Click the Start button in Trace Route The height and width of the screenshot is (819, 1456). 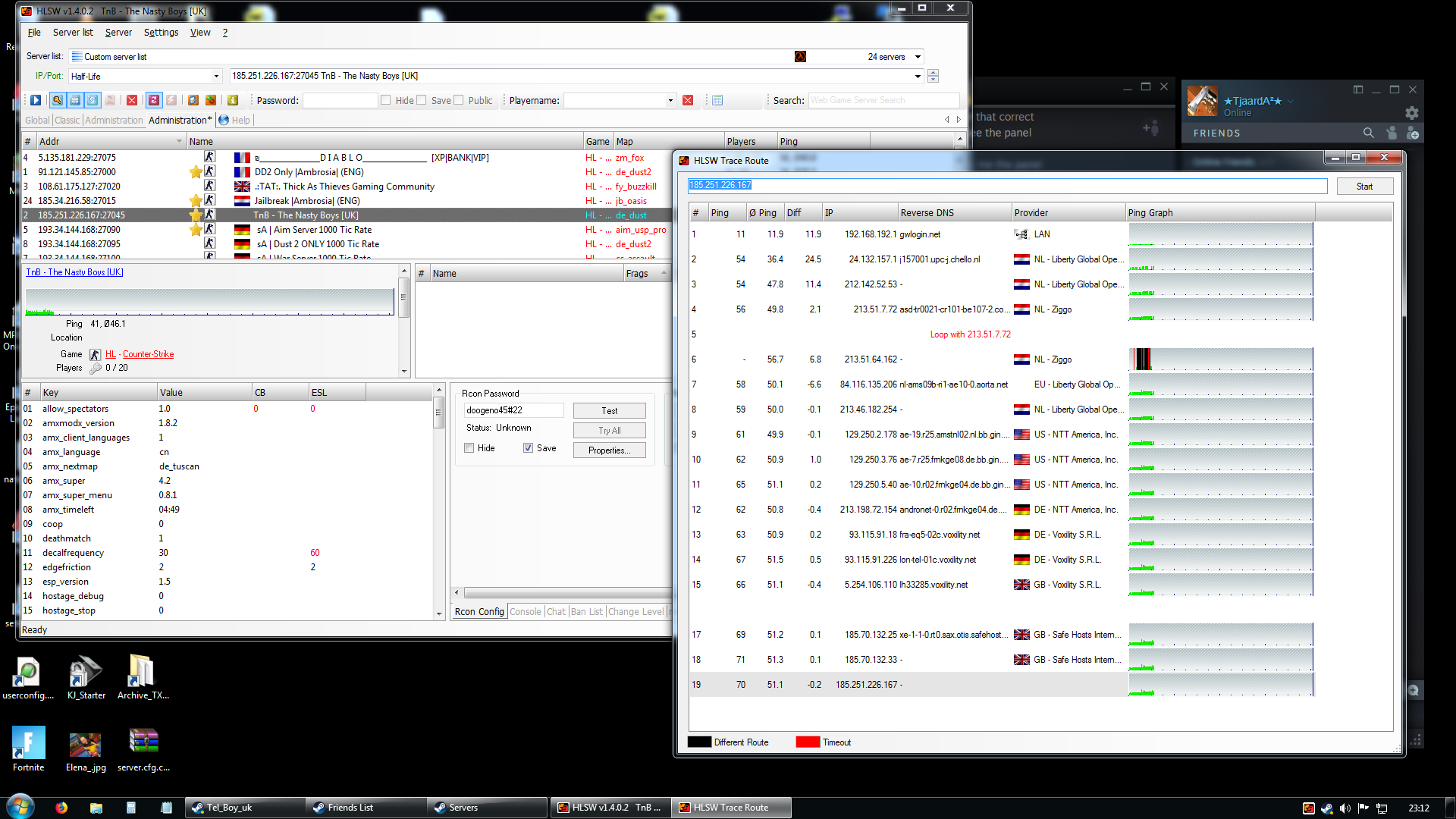coord(1364,187)
